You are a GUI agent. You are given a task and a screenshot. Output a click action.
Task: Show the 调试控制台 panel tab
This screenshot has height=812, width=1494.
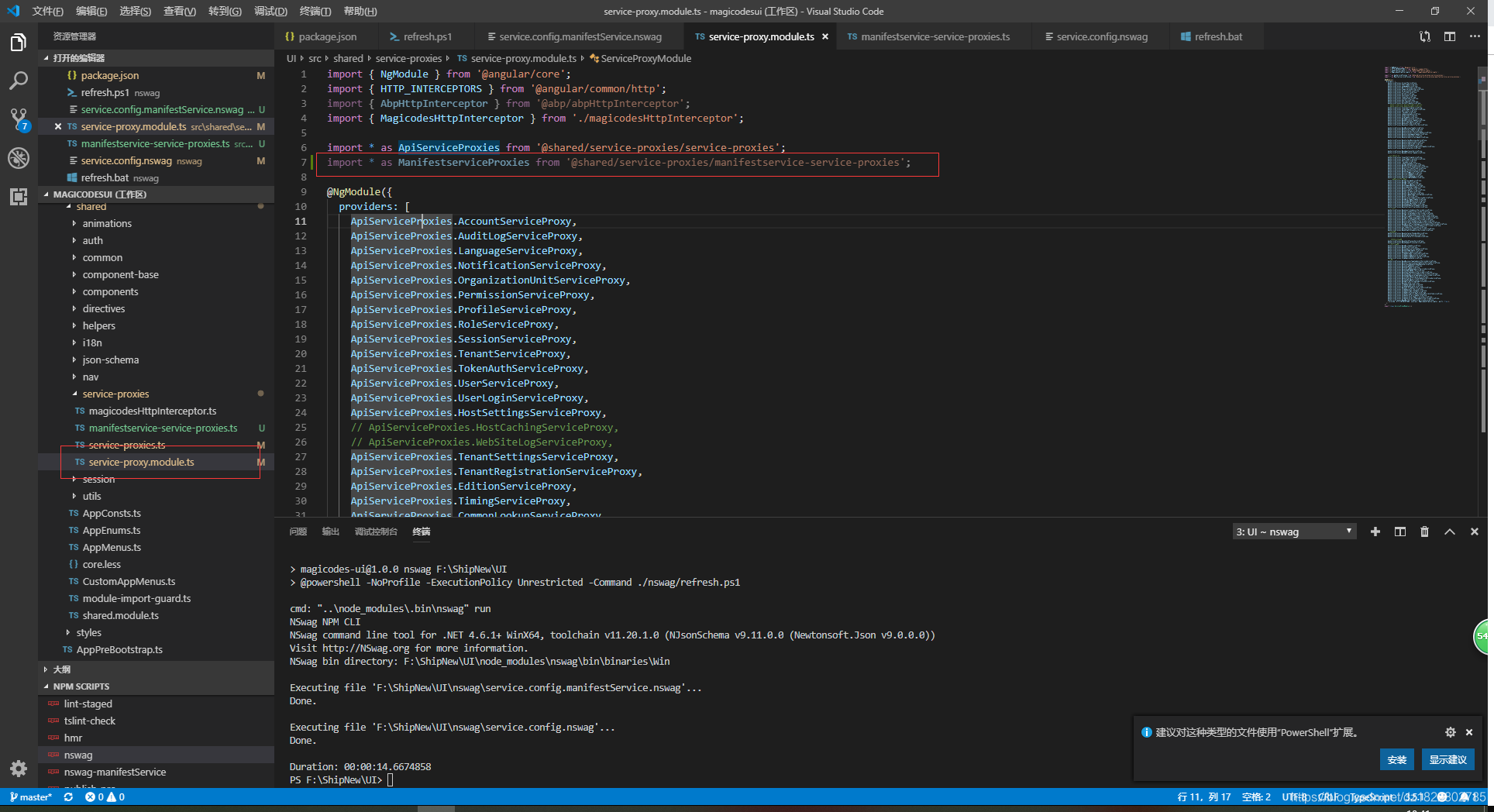[376, 532]
